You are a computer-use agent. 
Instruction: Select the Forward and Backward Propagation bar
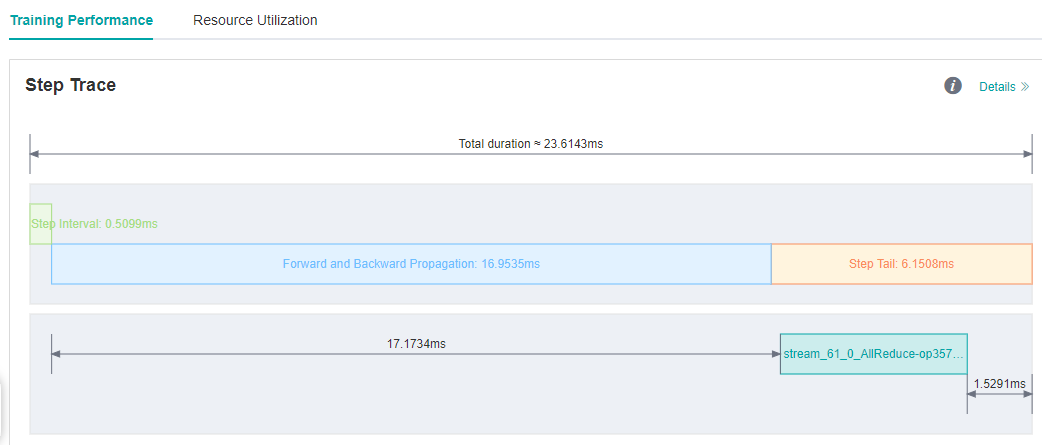tap(411, 264)
